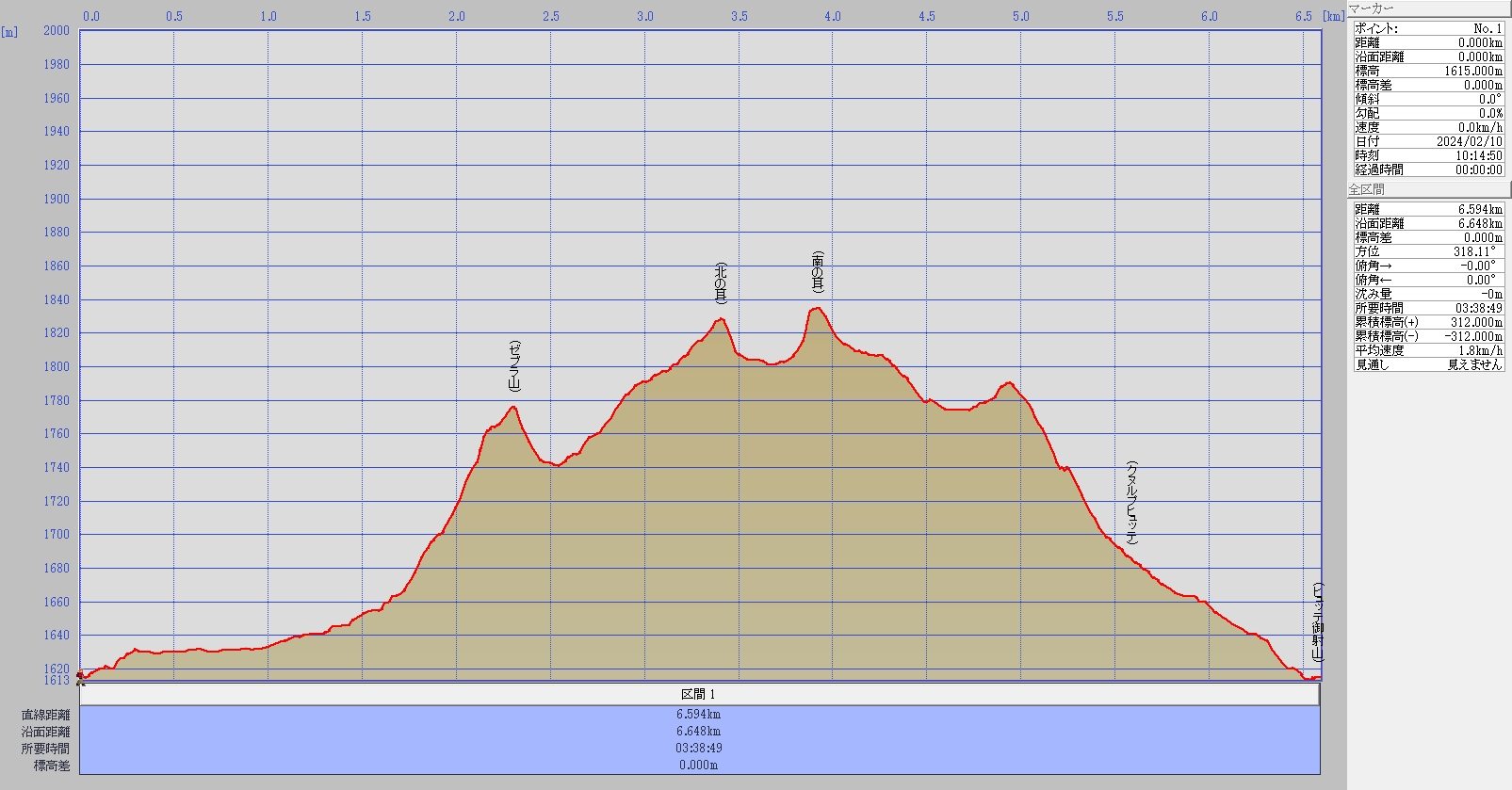Click the 平均速度 1.8km/h row
1512x790 pixels.
tap(1428, 350)
